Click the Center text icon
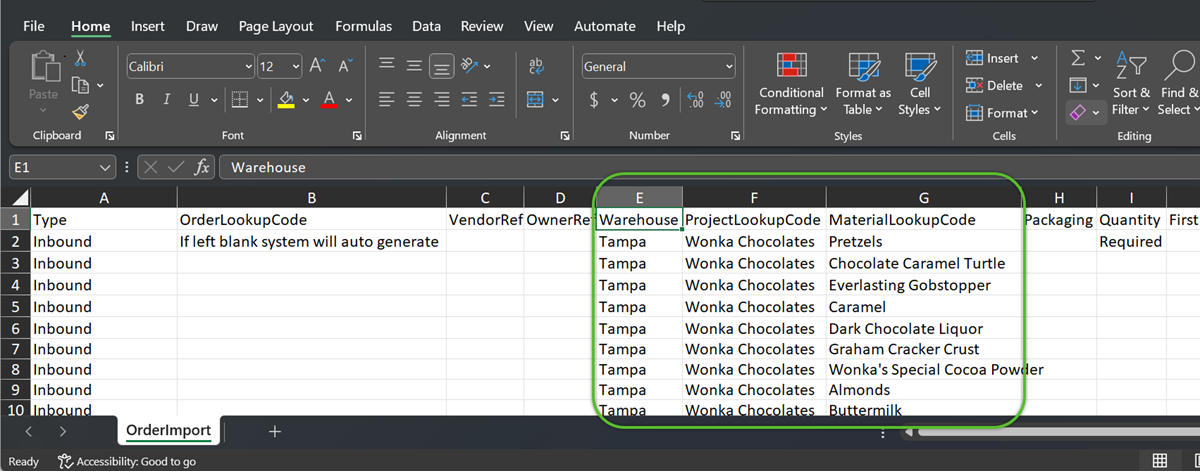 click(414, 99)
